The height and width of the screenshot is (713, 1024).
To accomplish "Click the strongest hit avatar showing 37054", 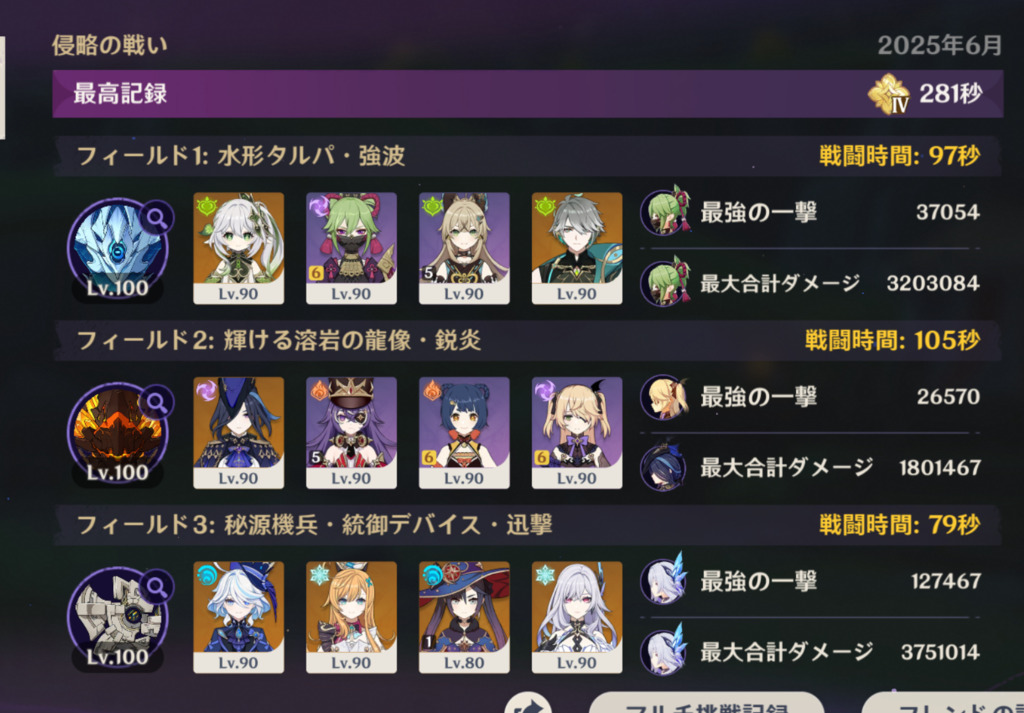I will (x=664, y=212).
